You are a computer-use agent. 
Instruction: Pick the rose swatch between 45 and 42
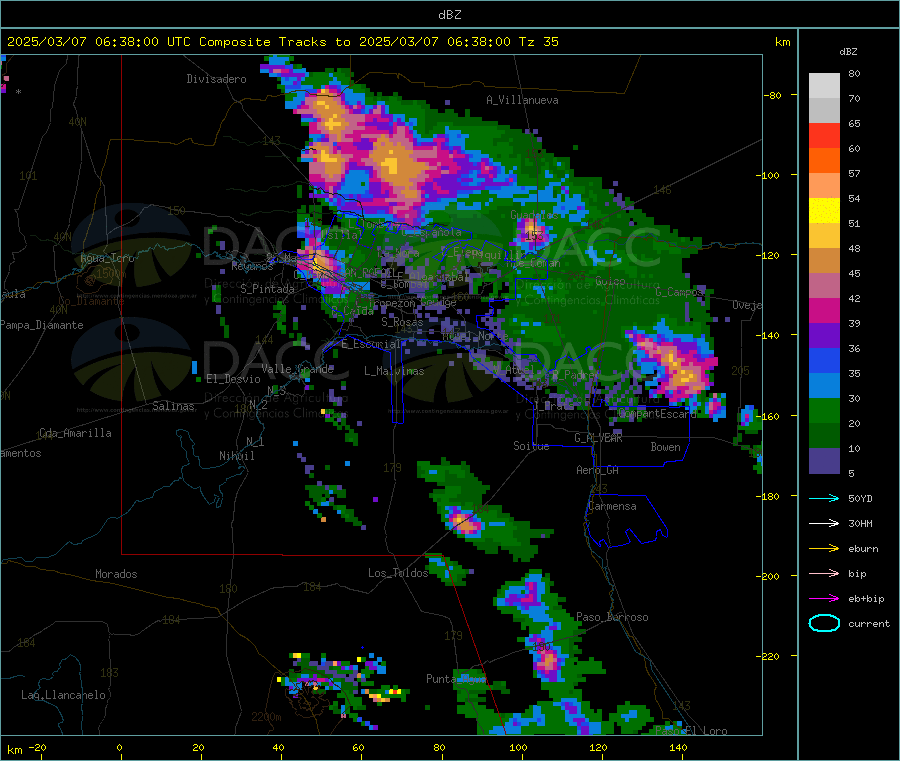pyautogui.click(x=824, y=285)
